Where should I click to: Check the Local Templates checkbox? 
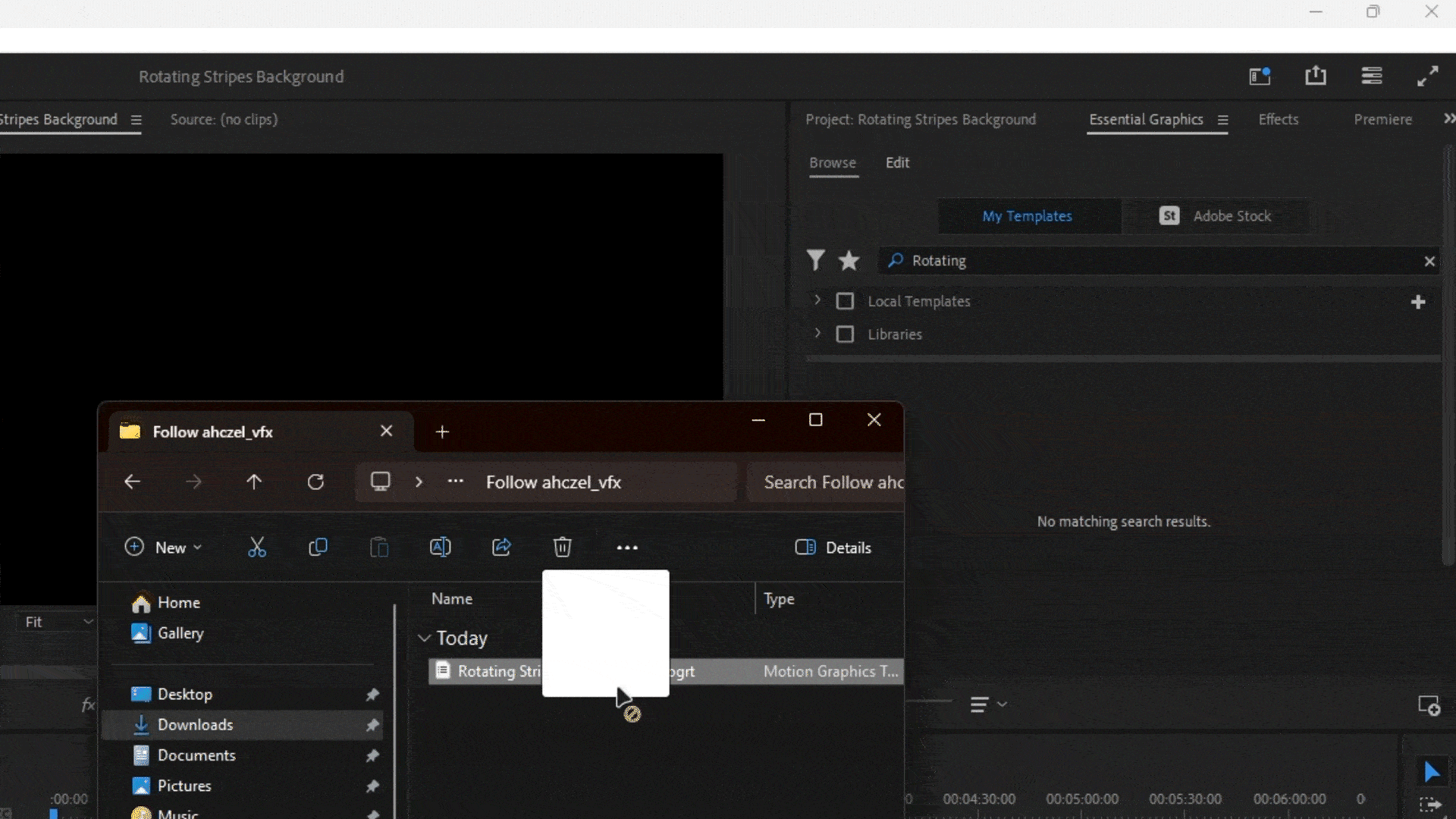[845, 301]
